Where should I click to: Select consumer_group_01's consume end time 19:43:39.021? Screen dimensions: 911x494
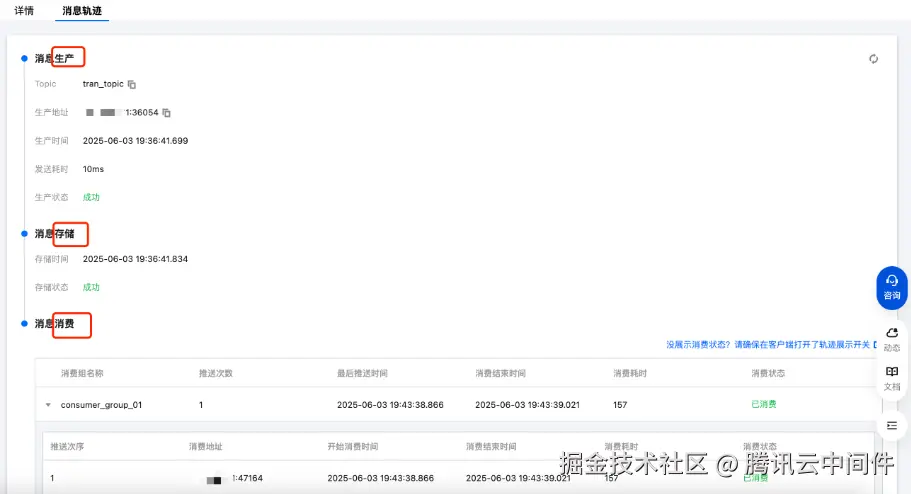click(528, 405)
